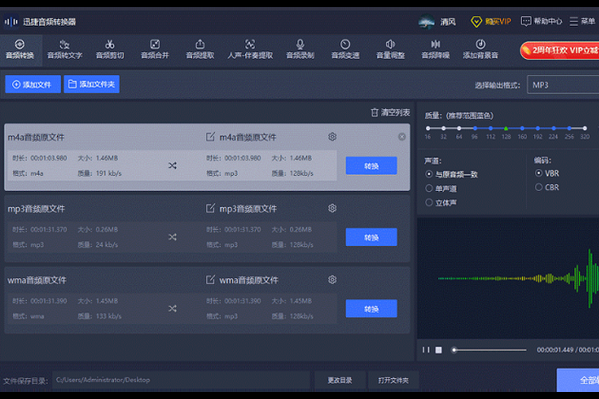Click the playback progress bar
Viewport: 599px width, 399px height.
[489, 350]
